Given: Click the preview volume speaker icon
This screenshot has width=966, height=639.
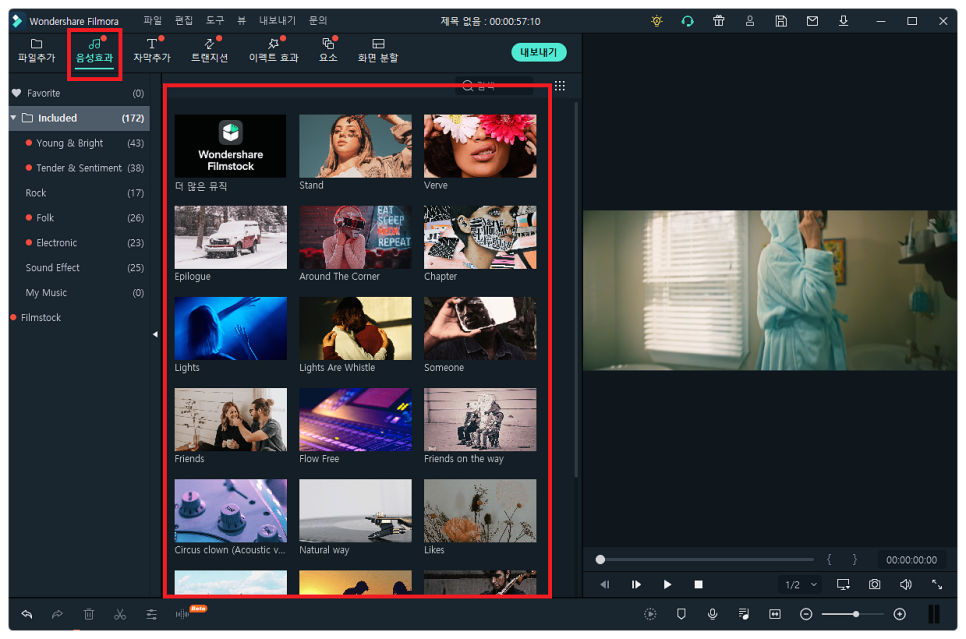Looking at the screenshot, I should click(x=905, y=584).
